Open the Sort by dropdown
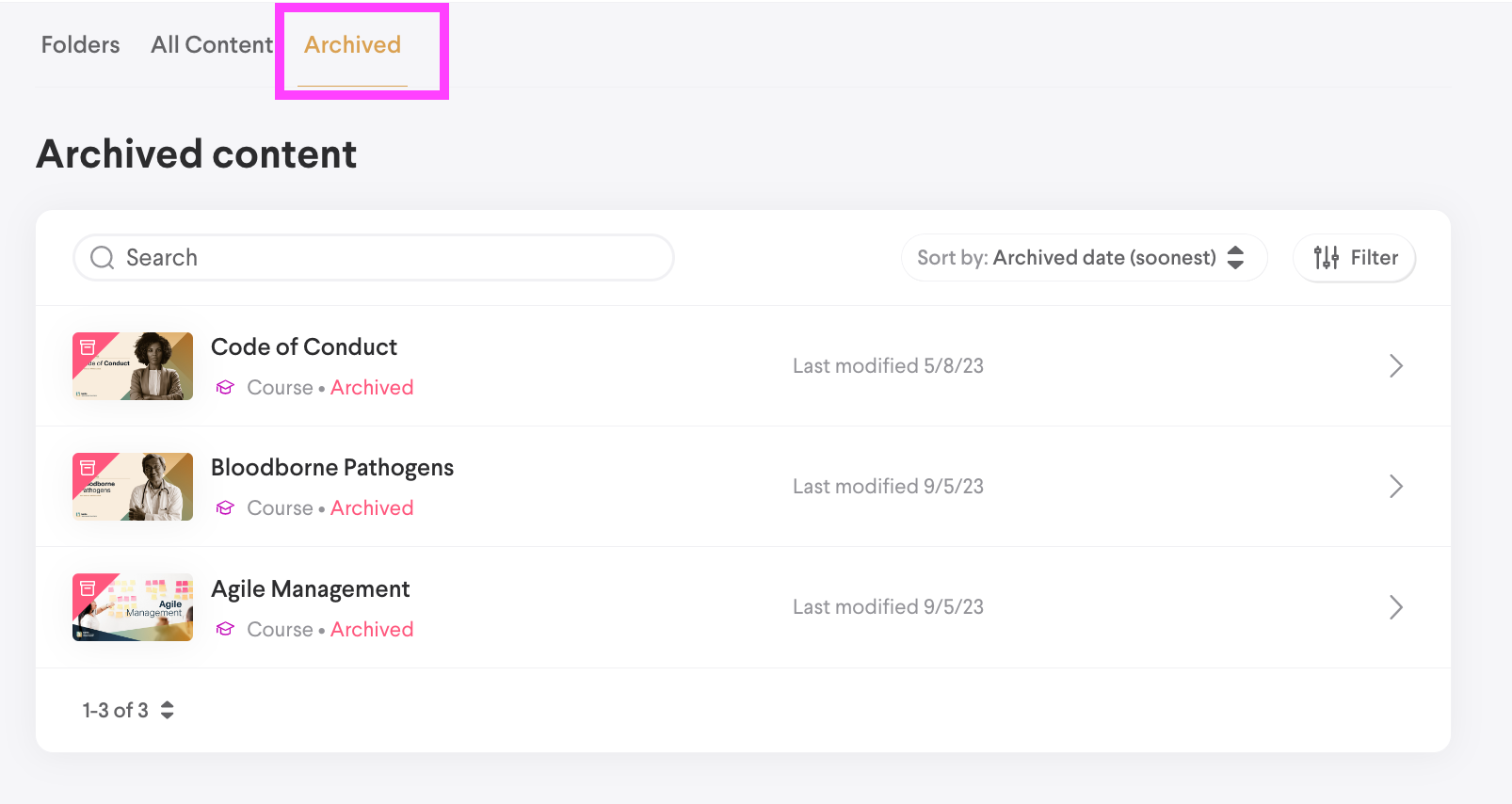The width and height of the screenshot is (1512, 804). 1083,257
